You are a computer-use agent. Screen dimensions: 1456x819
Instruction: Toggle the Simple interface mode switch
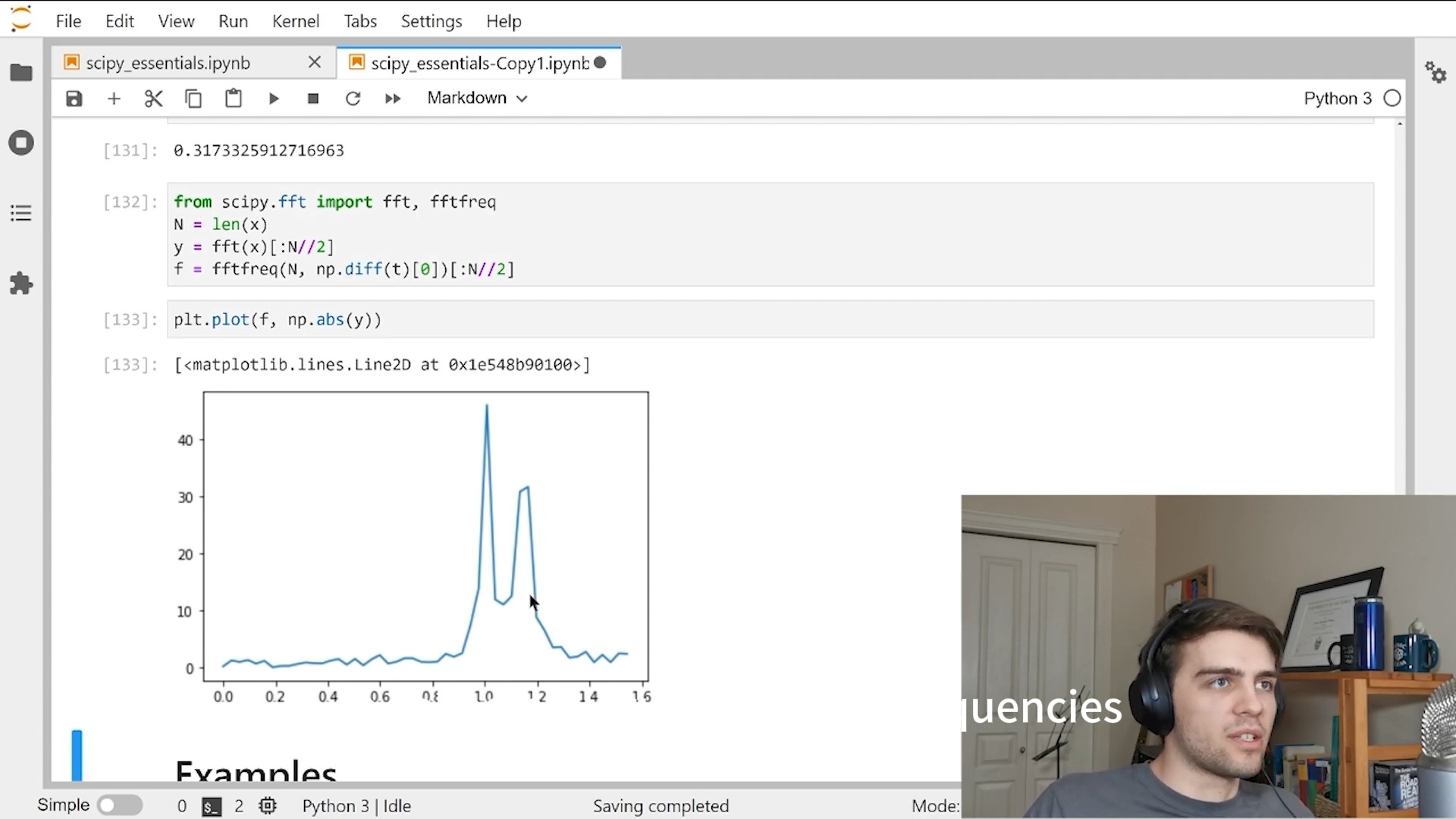(120, 805)
